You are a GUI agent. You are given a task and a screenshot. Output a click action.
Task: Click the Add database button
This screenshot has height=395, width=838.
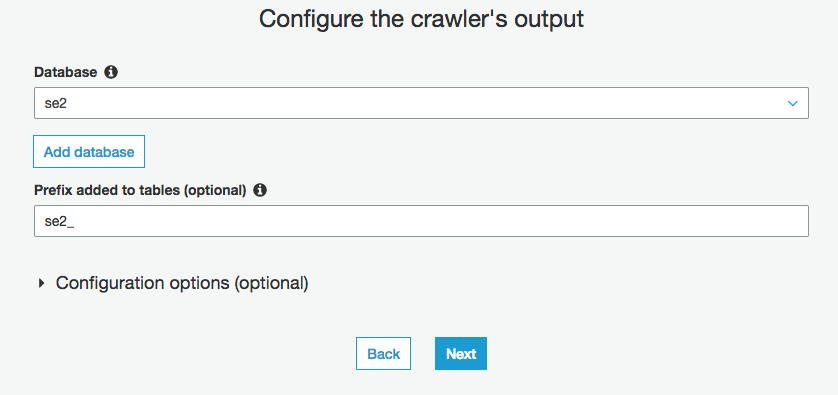[x=89, y=152]
